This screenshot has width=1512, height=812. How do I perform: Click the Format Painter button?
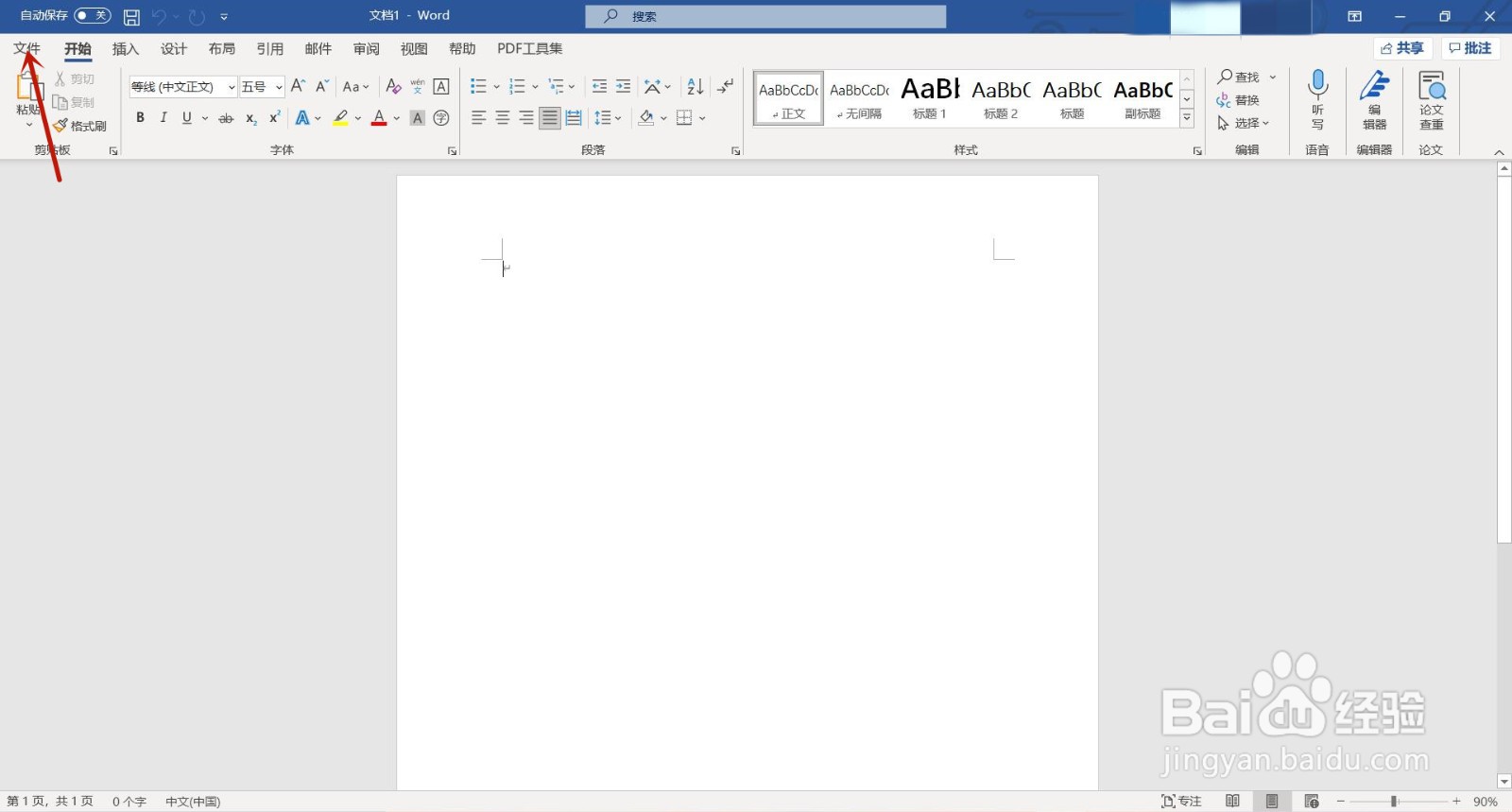[x=80, y=126]
